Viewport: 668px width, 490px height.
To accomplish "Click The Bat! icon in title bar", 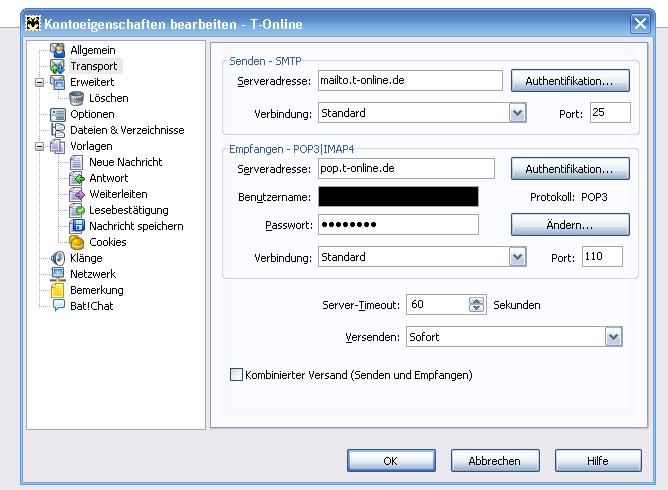I will (x=32, y=23).
